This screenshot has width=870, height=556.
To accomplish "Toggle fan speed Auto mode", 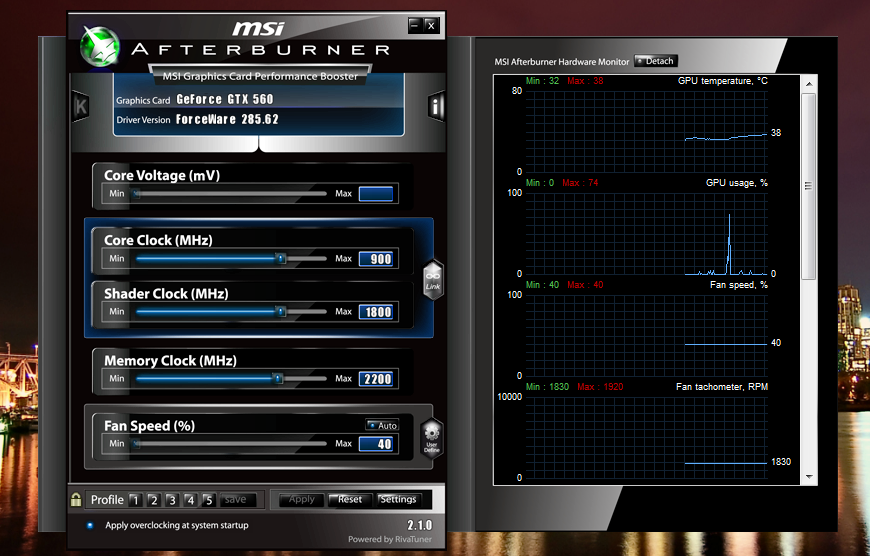I will click(x=382, y=426).
